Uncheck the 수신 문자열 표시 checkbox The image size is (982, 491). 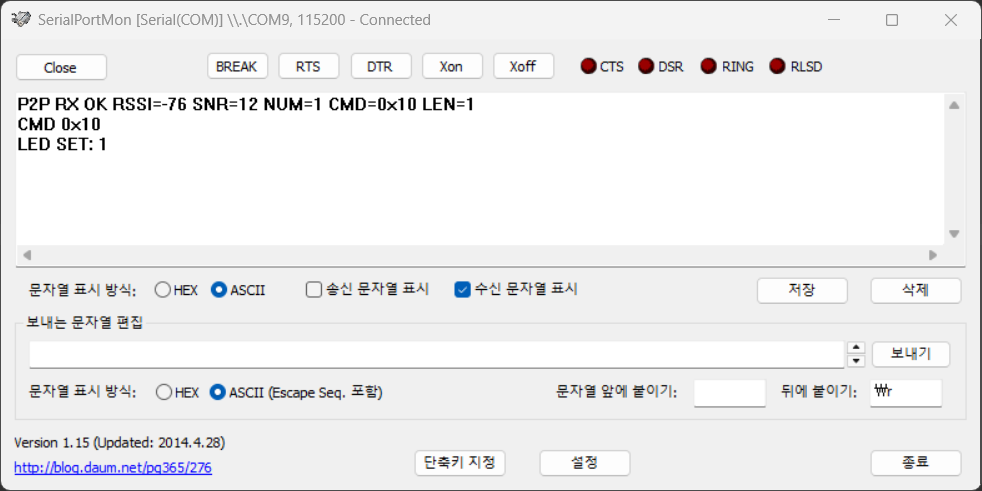coord(462,289)
